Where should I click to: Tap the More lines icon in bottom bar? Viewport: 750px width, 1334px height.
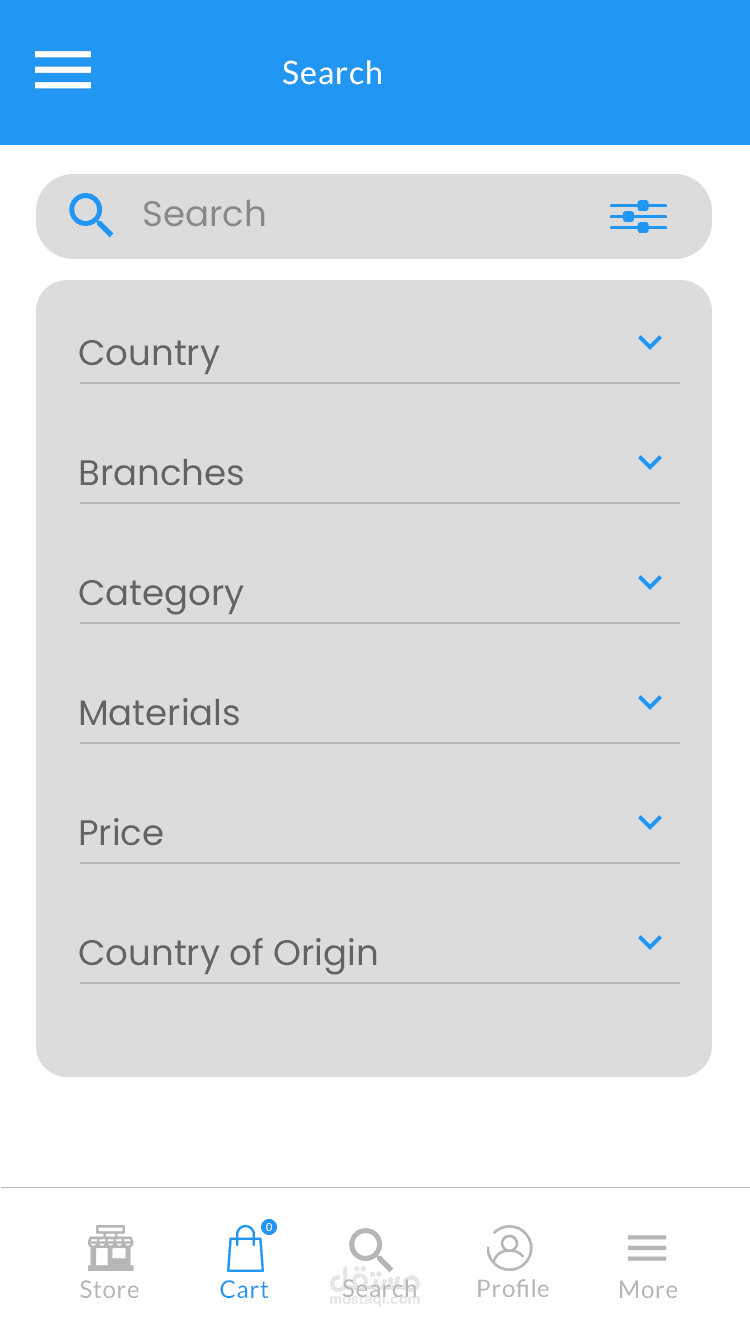(647, 1248)
